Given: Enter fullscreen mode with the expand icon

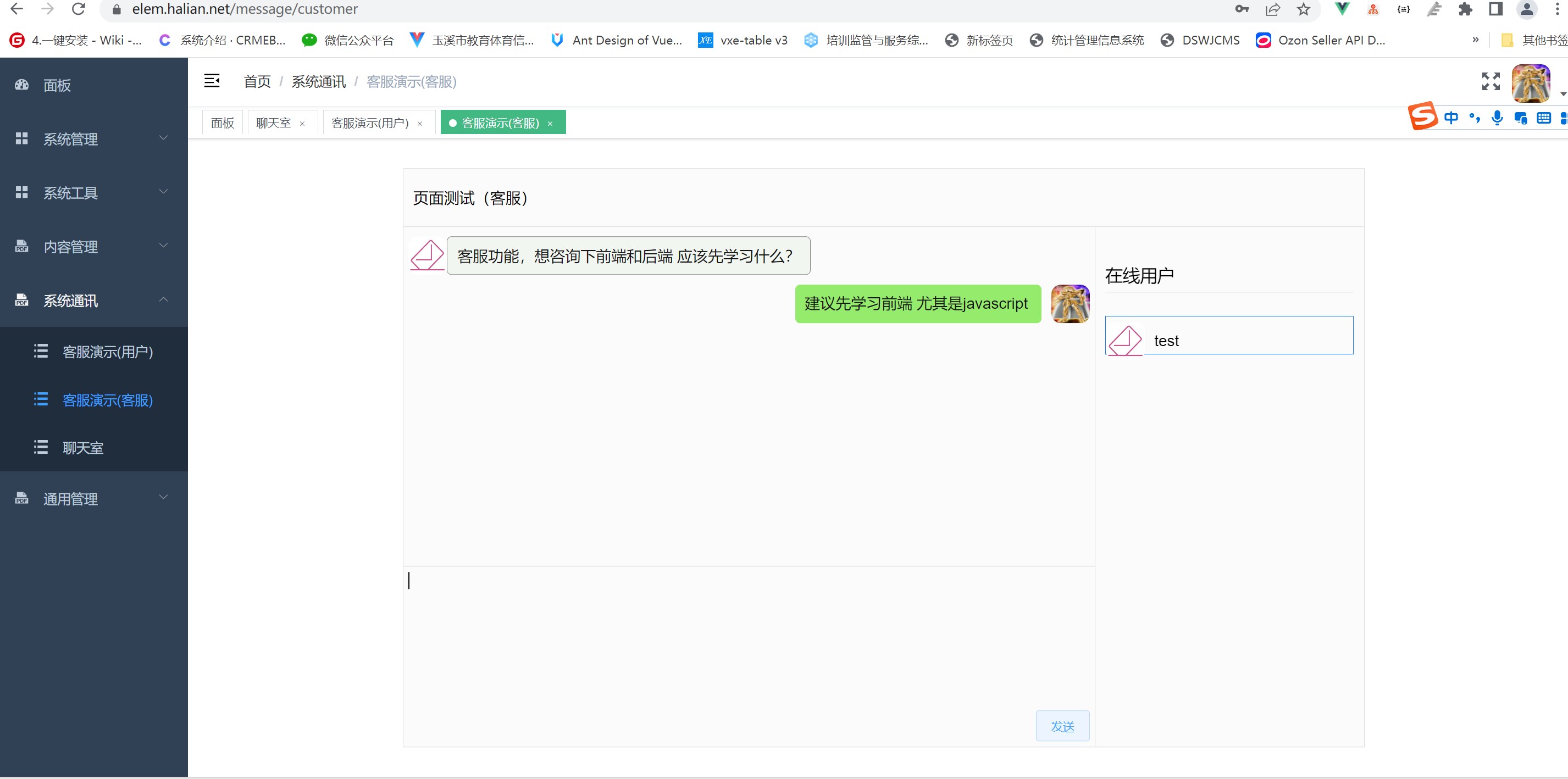Looking at the screenshot, I should tap(1491, 81).
